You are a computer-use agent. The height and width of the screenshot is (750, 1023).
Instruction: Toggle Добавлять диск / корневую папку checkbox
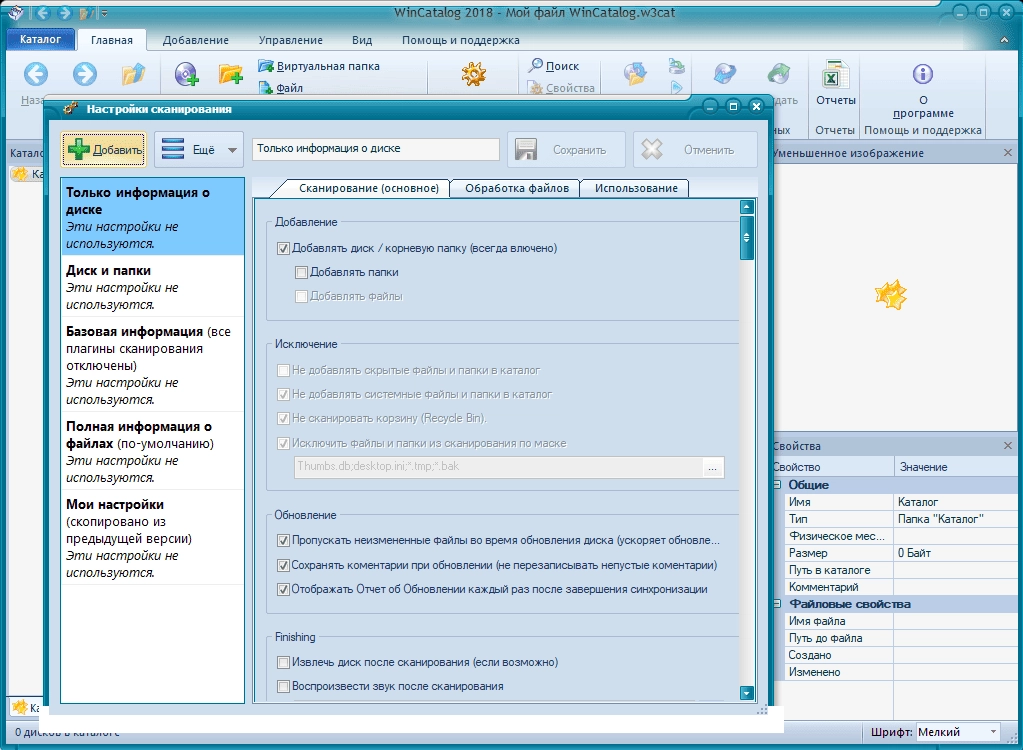283,248
